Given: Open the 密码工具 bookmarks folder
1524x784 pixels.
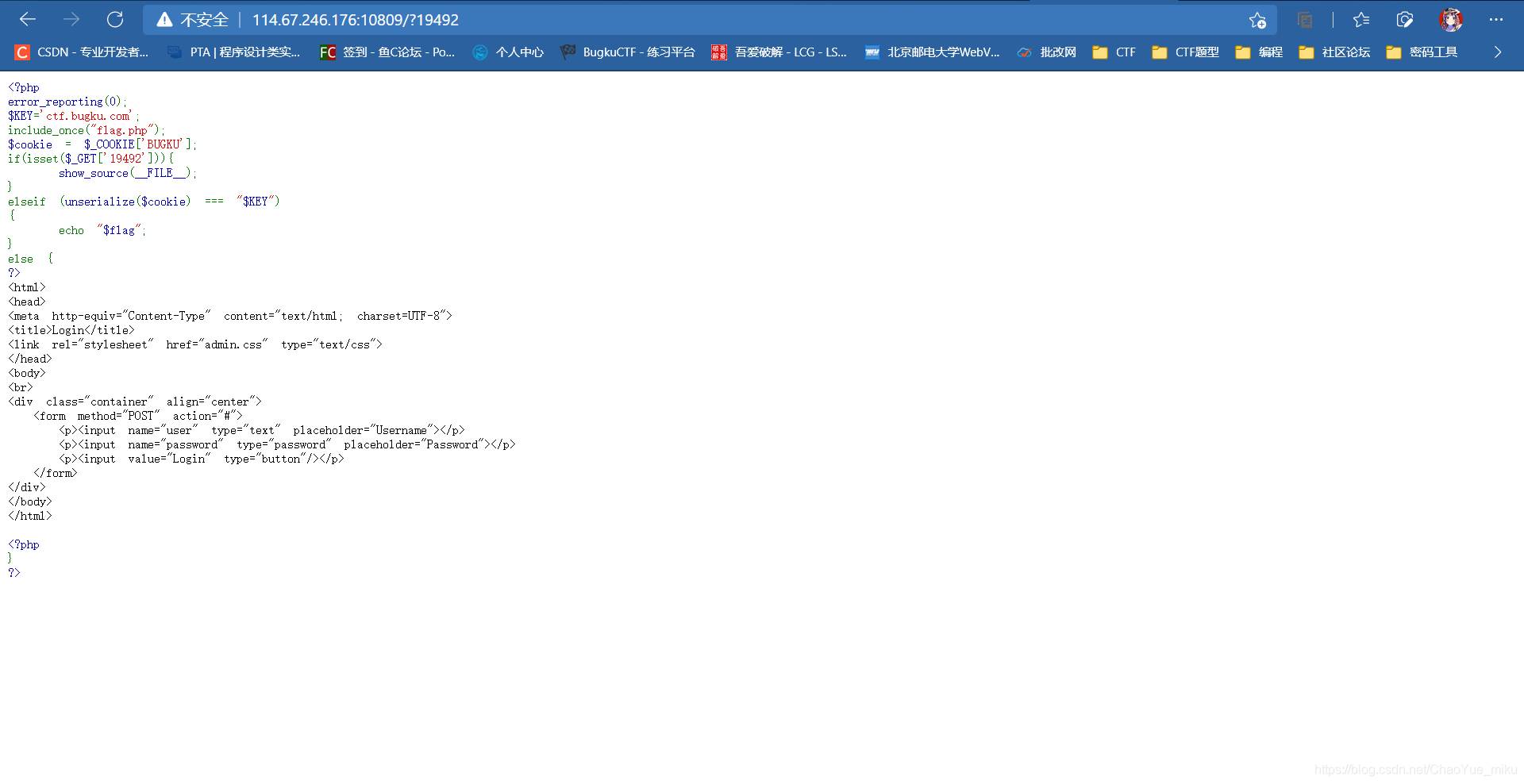Looking at the screenshot, I should (x=1423, y=52).
